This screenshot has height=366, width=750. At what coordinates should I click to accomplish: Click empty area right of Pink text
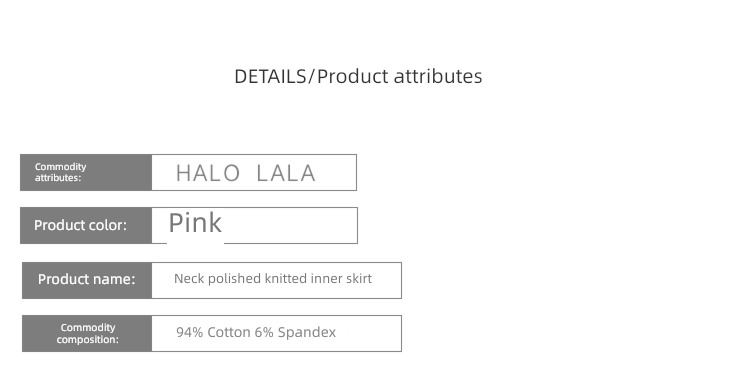coord(290,225)
